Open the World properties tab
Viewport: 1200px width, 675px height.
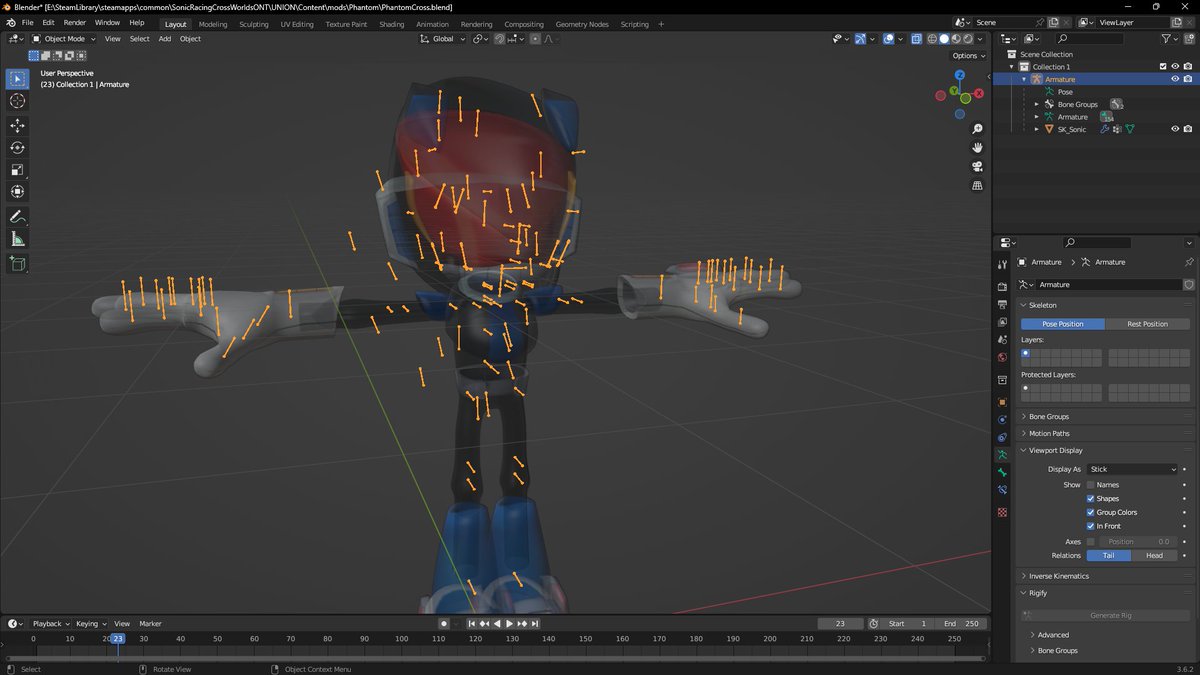[x=1002, y=357]
